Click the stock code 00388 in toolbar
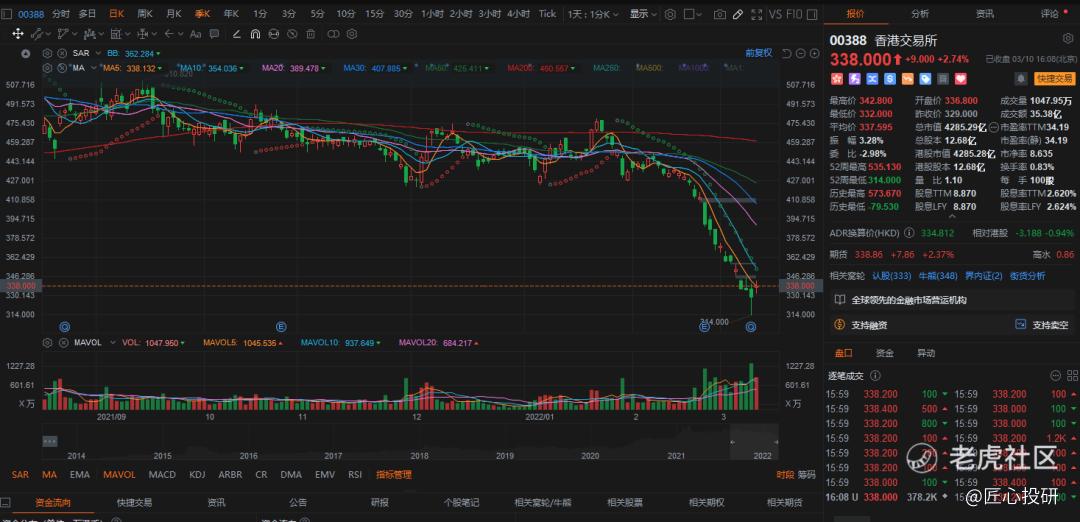This screenshot has width=1080, height=522. (x=31, y=14)
